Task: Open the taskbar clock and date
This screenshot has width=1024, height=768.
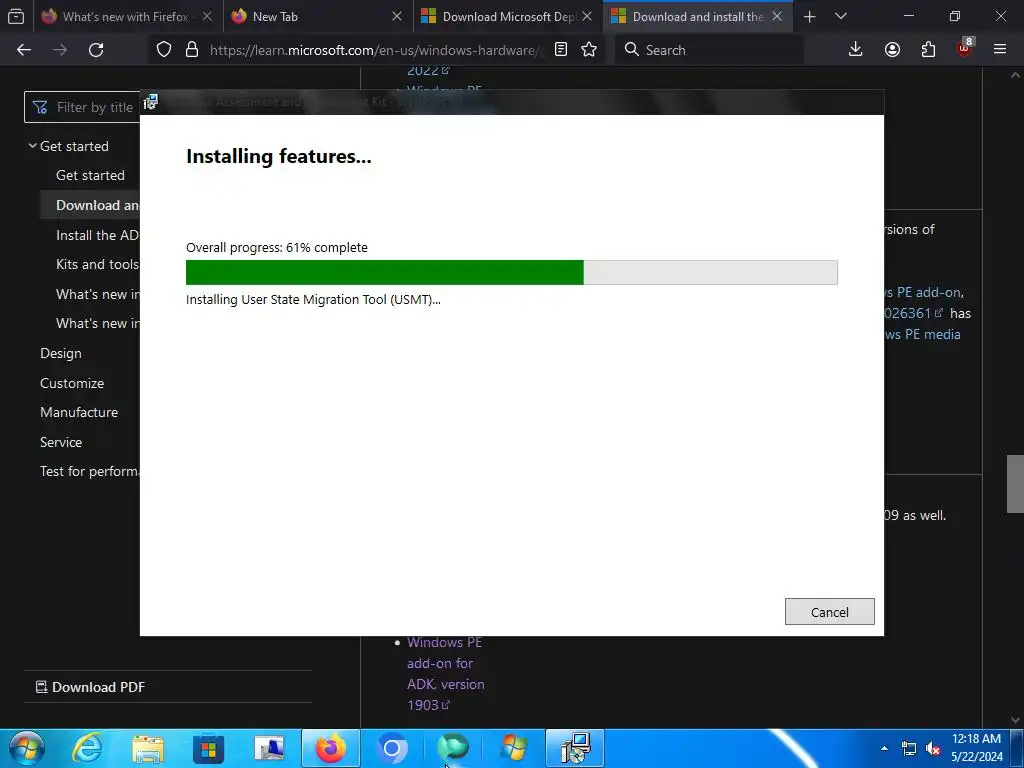Action: (976, 748)
